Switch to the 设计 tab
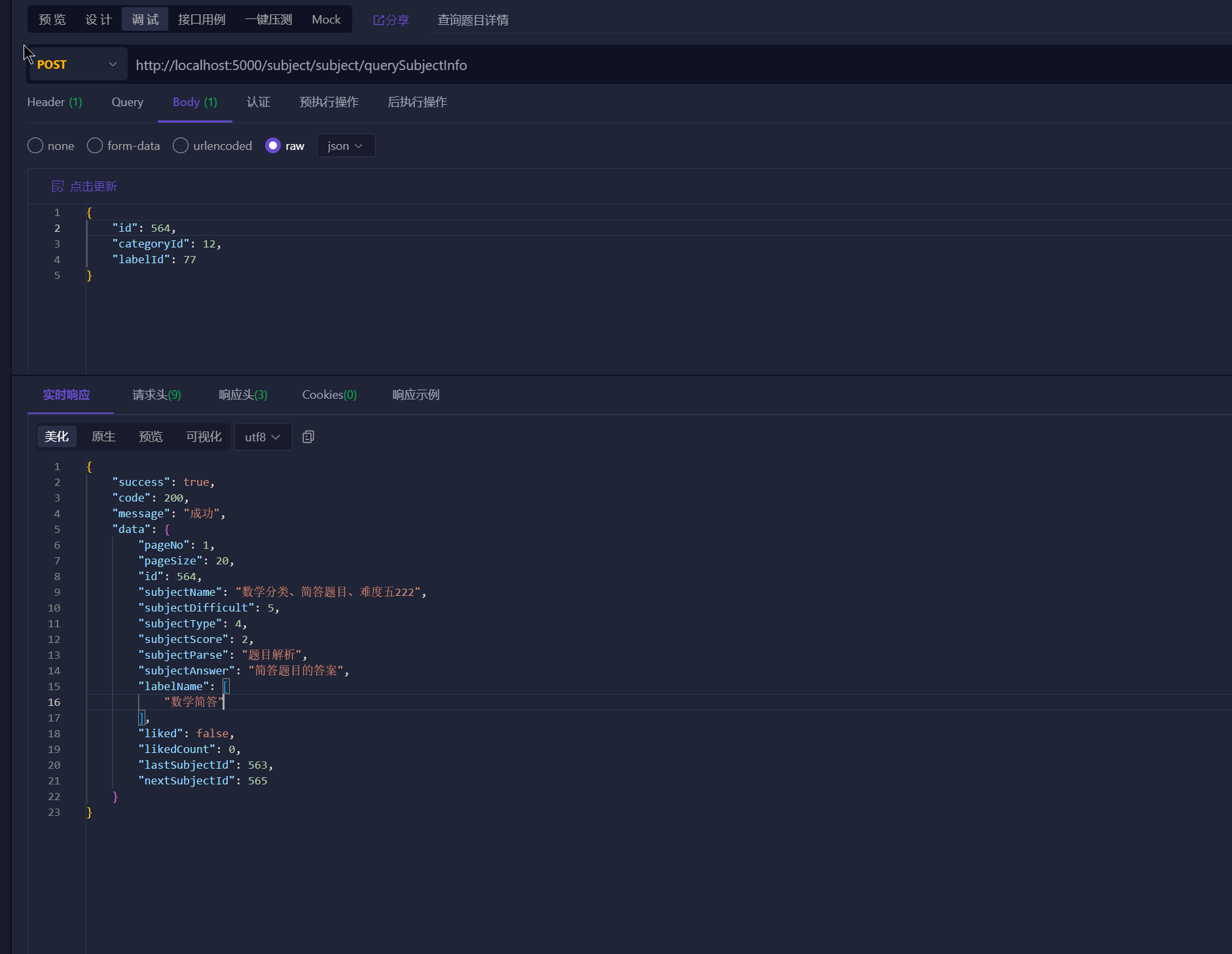Screen dimensions: 1232x954 point(99,20)
